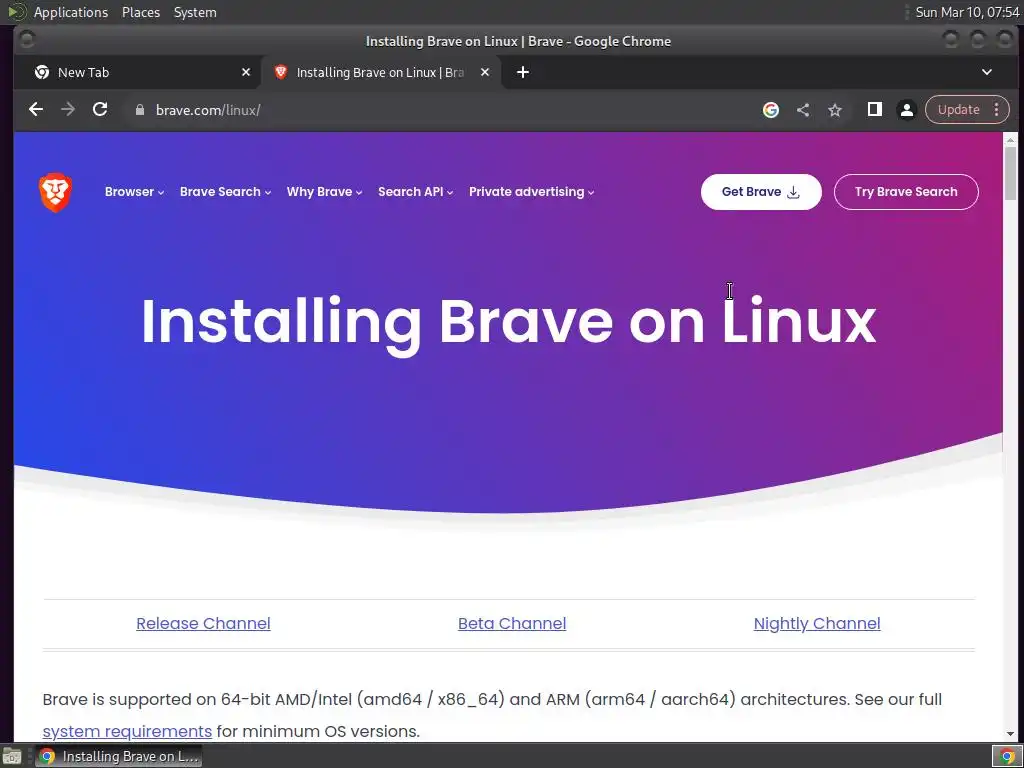The height and width of the screenshot is (768, 1024).
Task: Click the clock showing Sun Mar 10
Action: pyautogui.click(x=967, y=12)
